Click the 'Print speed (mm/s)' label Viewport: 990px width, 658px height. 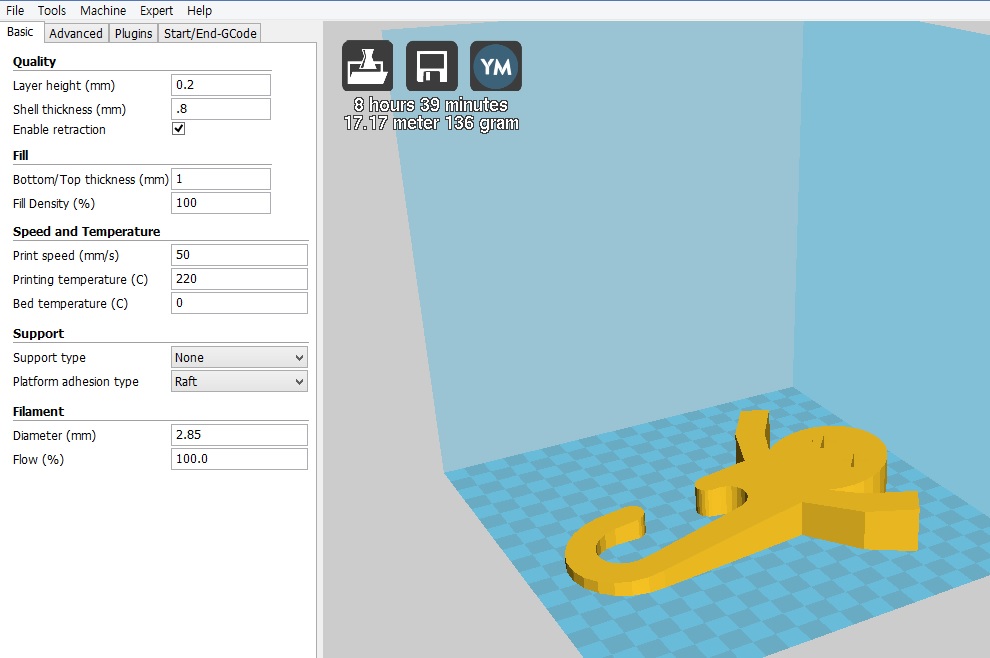point(66,255)
